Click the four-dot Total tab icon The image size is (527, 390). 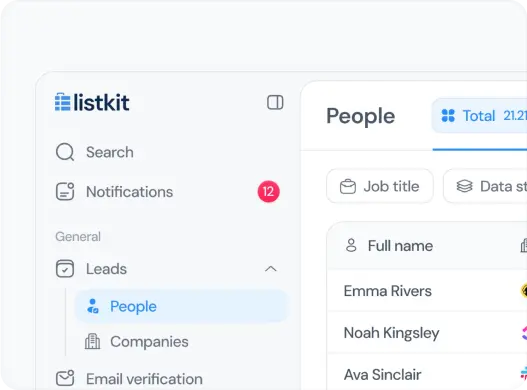point(448,116)
